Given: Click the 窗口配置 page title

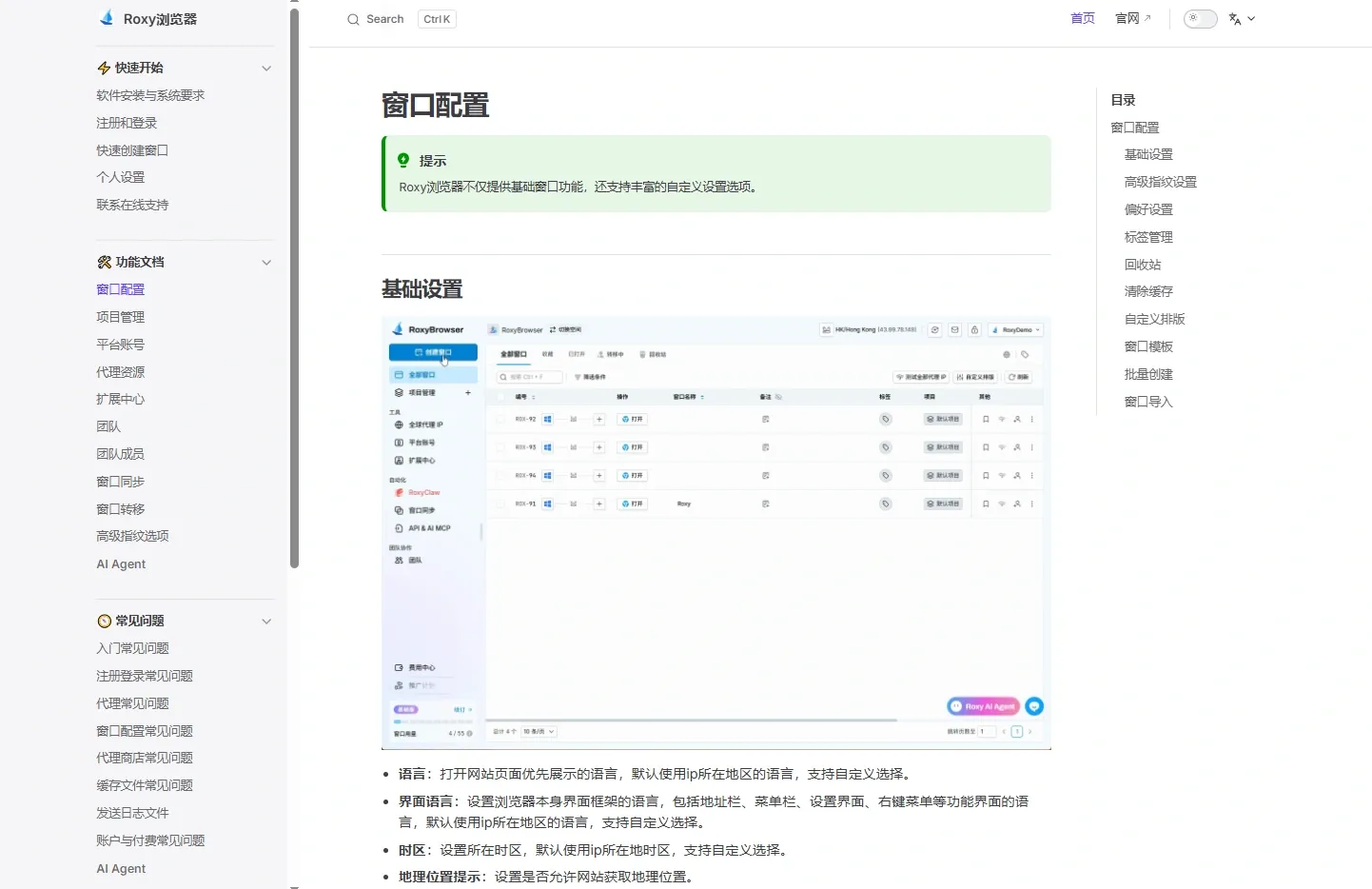Looking at the screenshot, I should 435,106.
